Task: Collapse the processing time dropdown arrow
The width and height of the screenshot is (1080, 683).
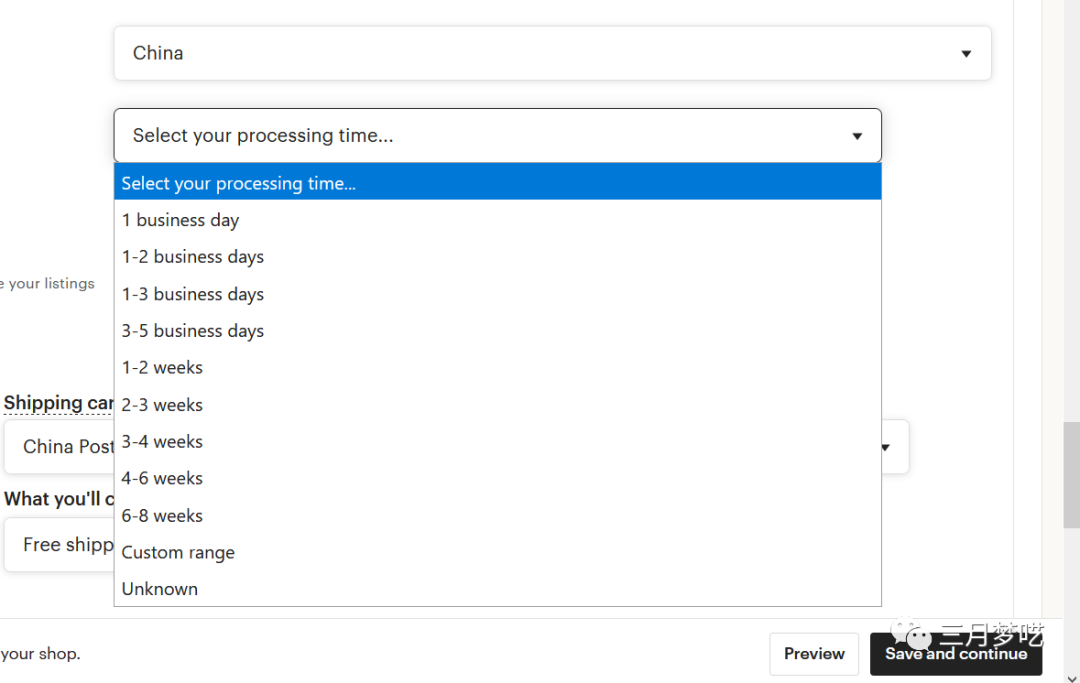Action: 857,136
